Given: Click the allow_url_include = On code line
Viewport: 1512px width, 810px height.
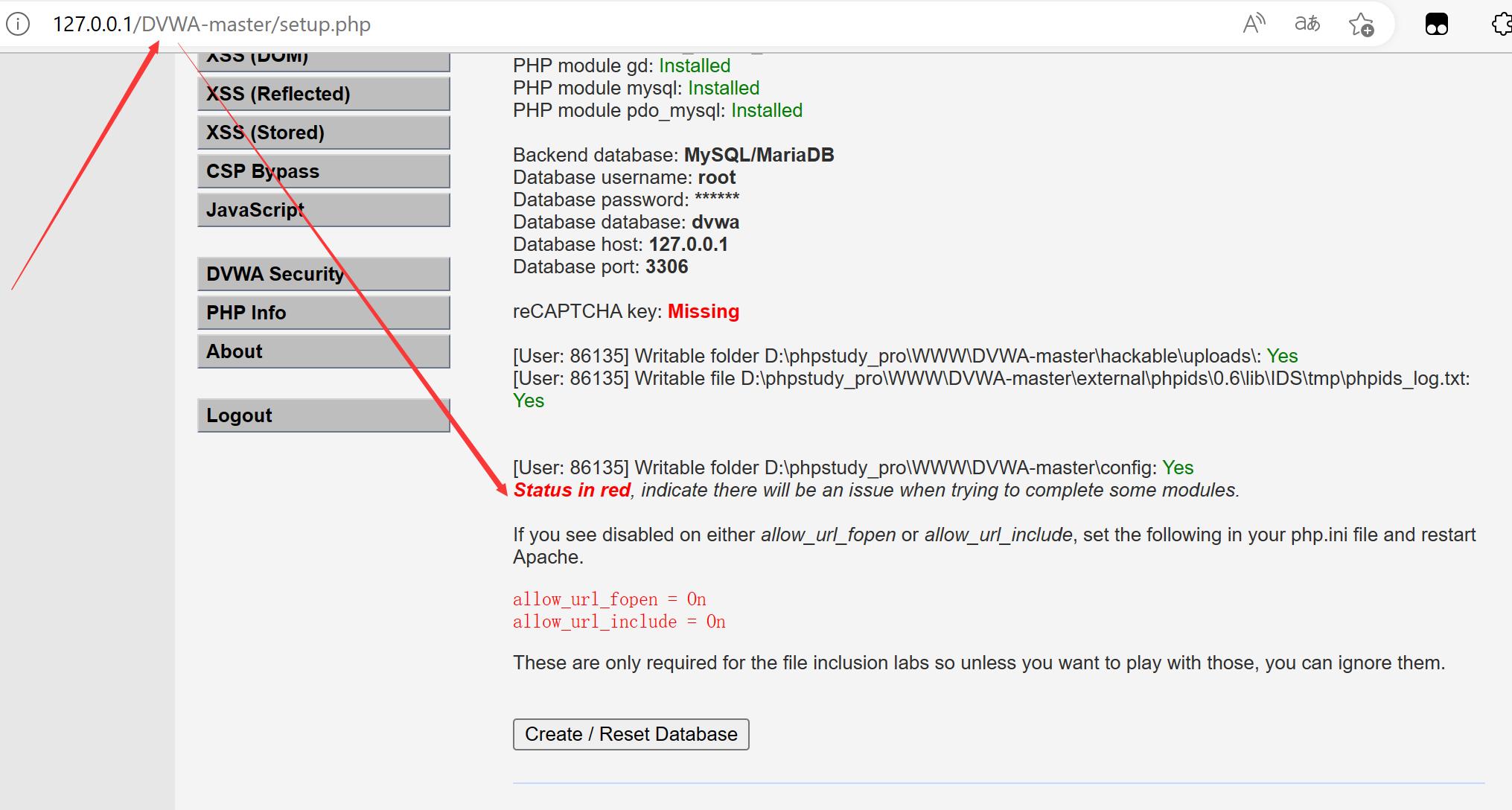Looking at the screenshot, I should click(619, 622).
